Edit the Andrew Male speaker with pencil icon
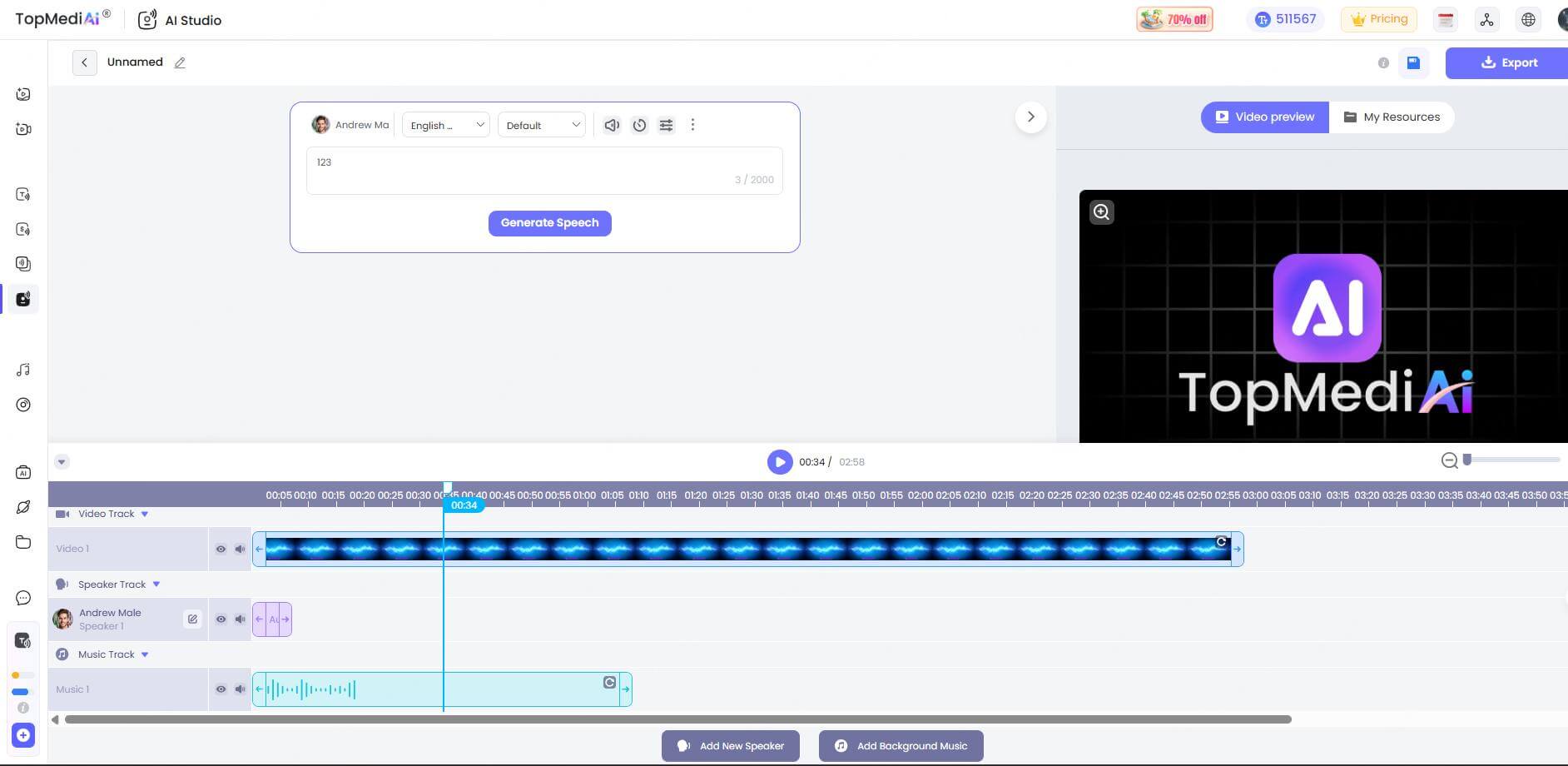Viewport: 1568px width, 766px height. (x=192, y=619)
